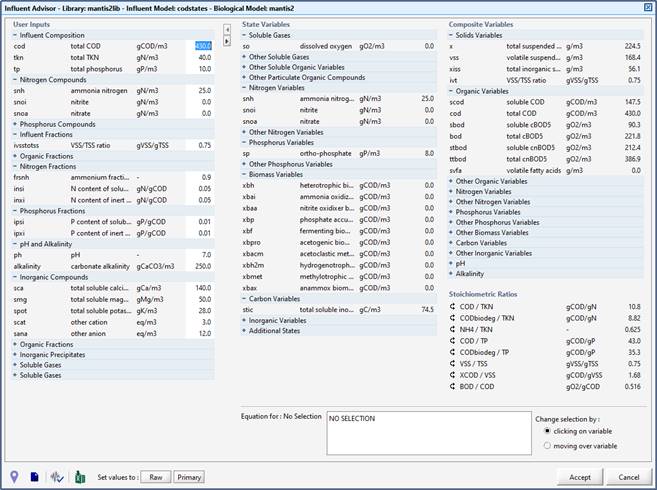Image resolution: width=657 pixels, height=490 pixels.
Task: Set values to Raw
Action: [155, 477]
